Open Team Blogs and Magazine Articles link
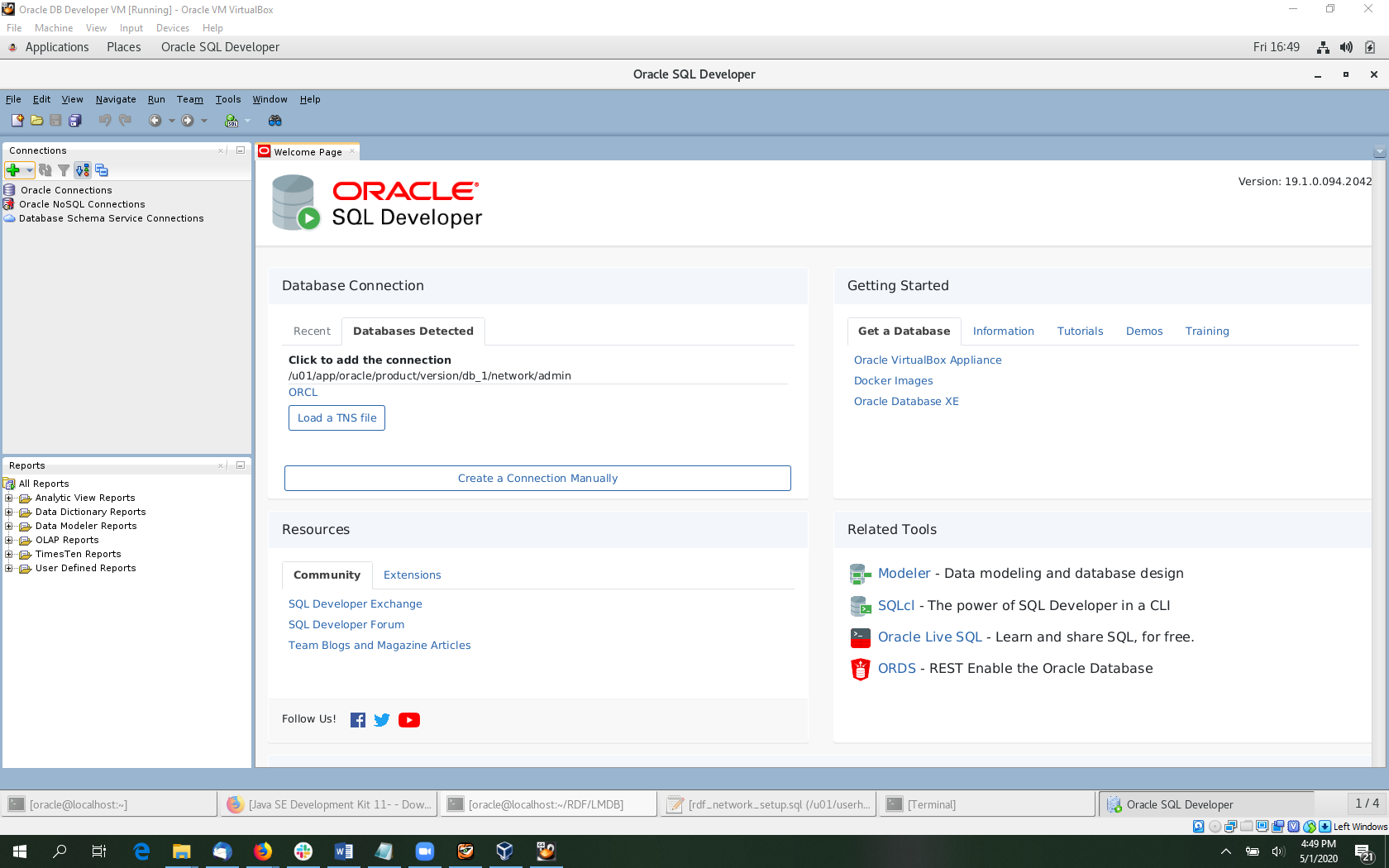 (379, 646)
